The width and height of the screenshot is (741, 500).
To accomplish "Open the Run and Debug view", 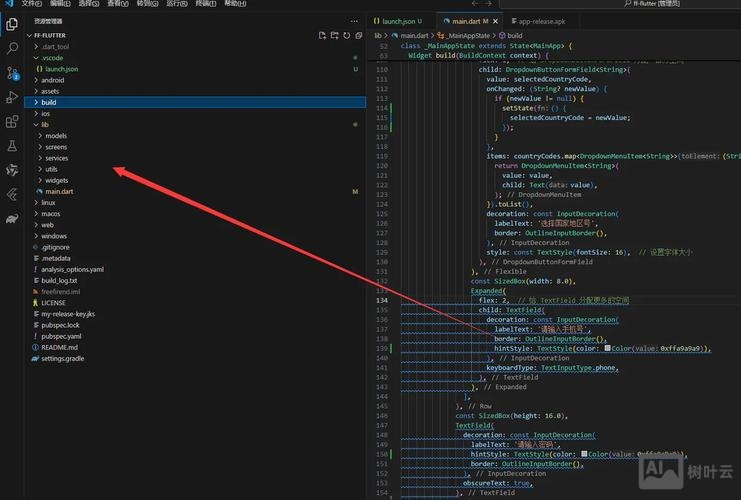I will click(x=12, y=97).
